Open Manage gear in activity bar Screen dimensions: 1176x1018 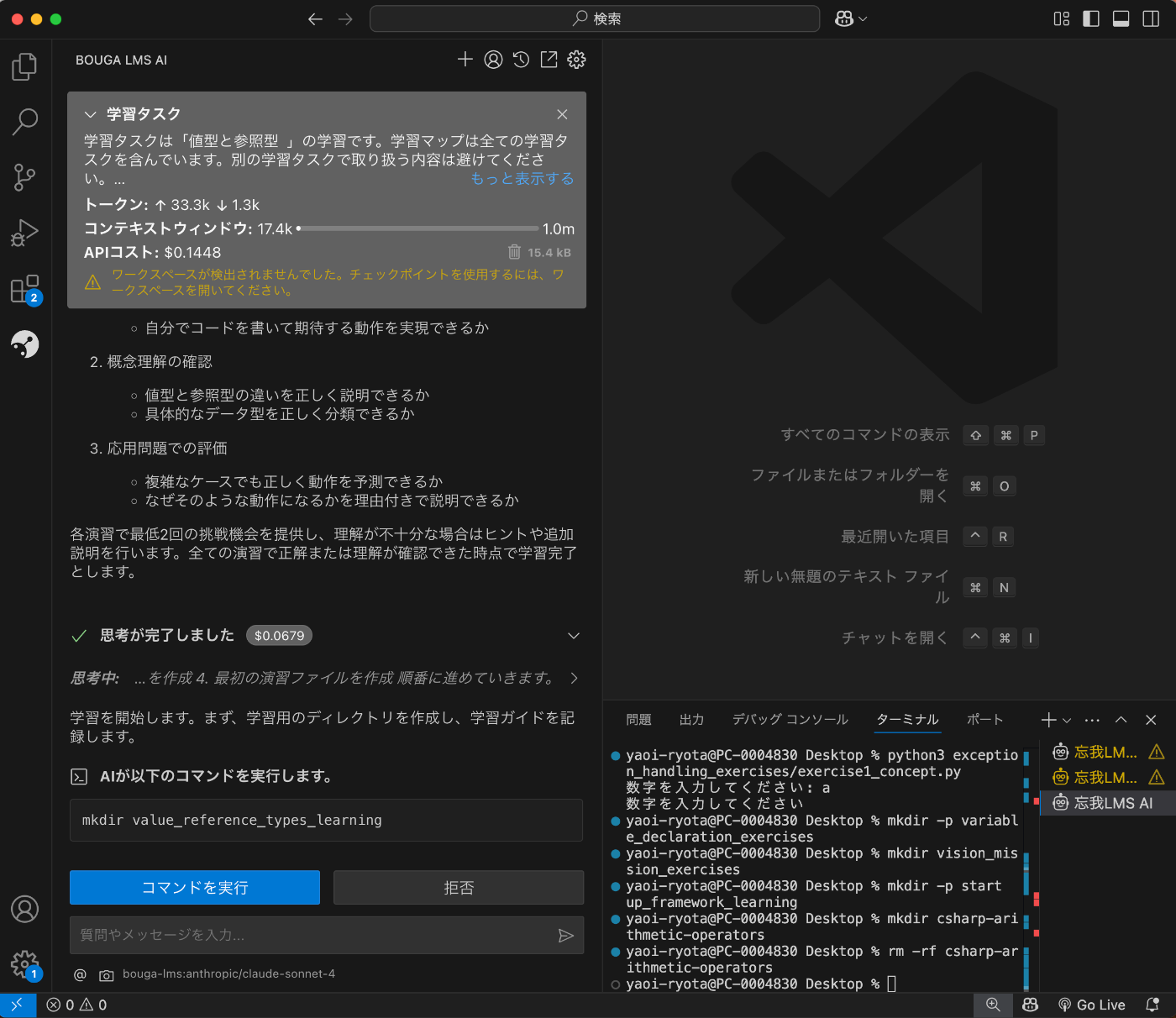(25, 964)
